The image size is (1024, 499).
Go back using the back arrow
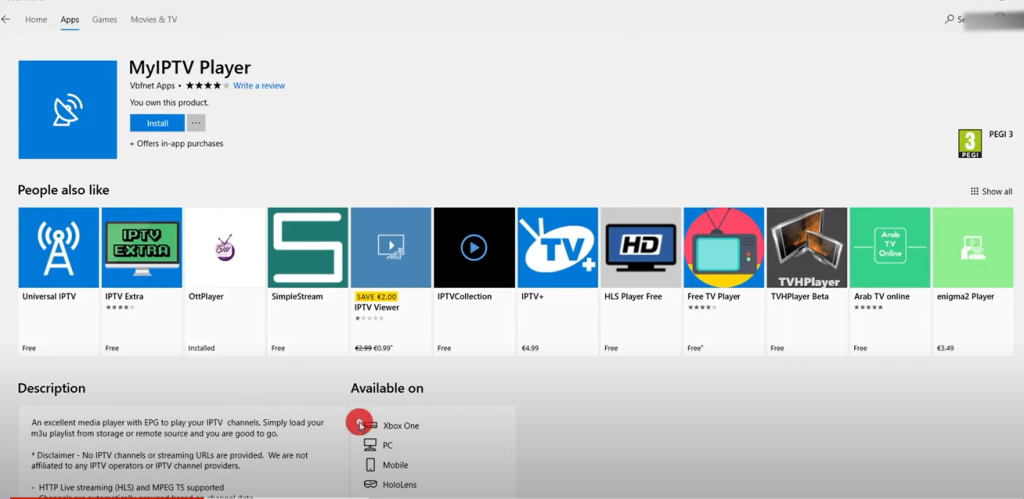(x=6, y=20)
